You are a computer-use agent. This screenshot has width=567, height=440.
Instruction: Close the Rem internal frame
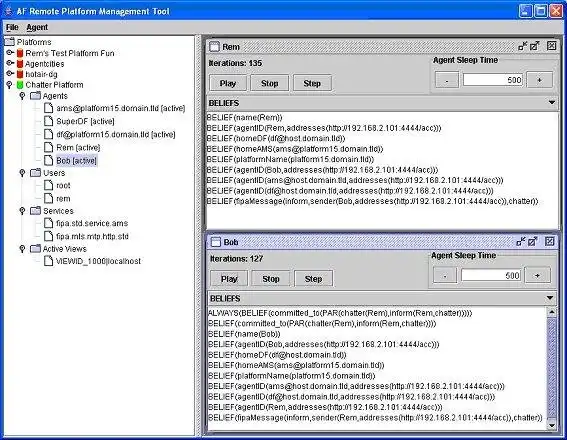click(x=551, y=46)
